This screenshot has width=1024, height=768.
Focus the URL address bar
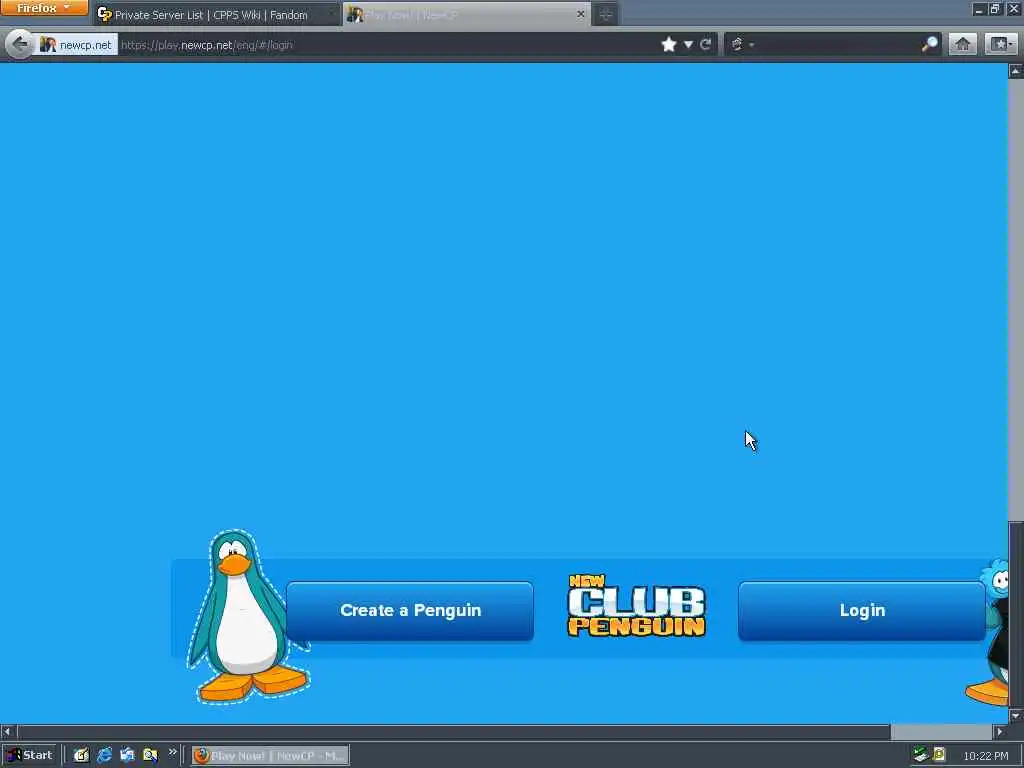click(385, 45)
